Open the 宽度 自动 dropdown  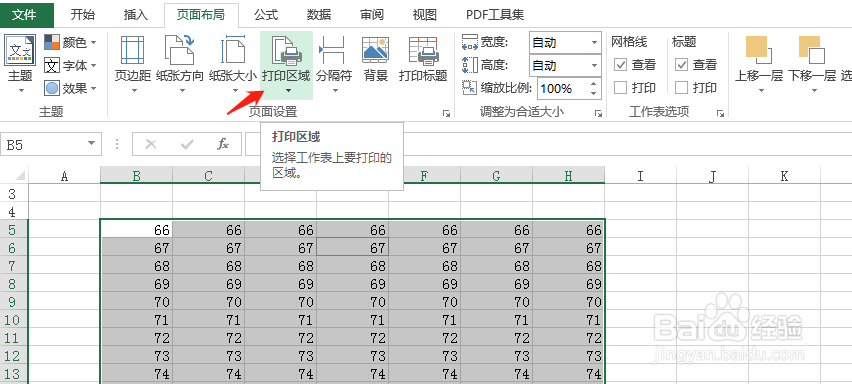pyautogui.click(x=593, y=42)
